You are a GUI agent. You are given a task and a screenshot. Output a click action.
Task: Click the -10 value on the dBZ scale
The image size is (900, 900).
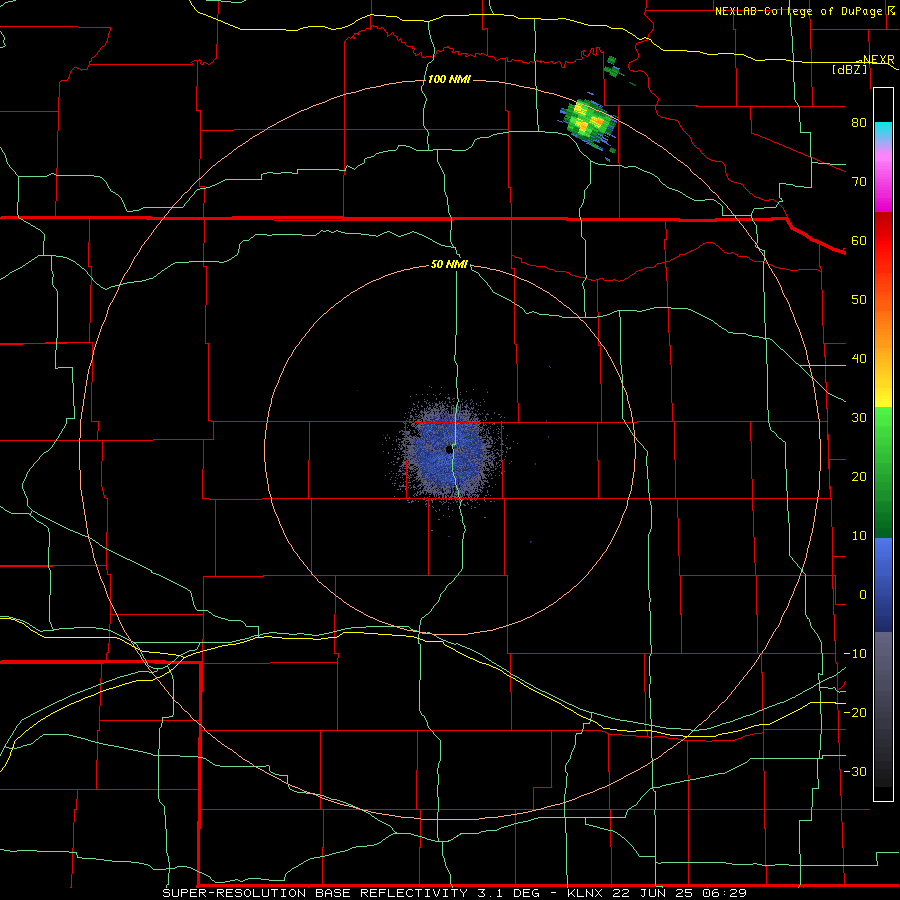855,654
